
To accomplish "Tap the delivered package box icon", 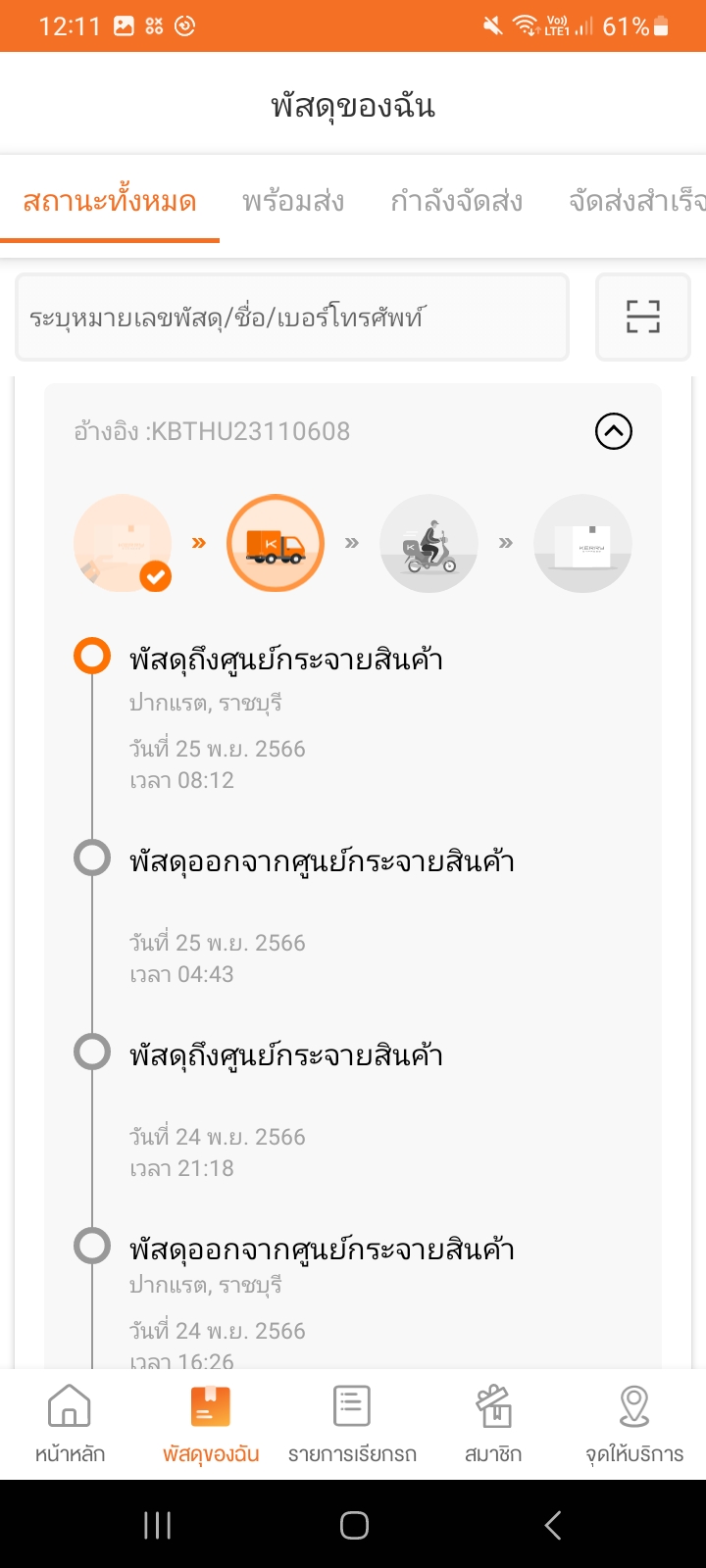I will (x=582, y=543).
